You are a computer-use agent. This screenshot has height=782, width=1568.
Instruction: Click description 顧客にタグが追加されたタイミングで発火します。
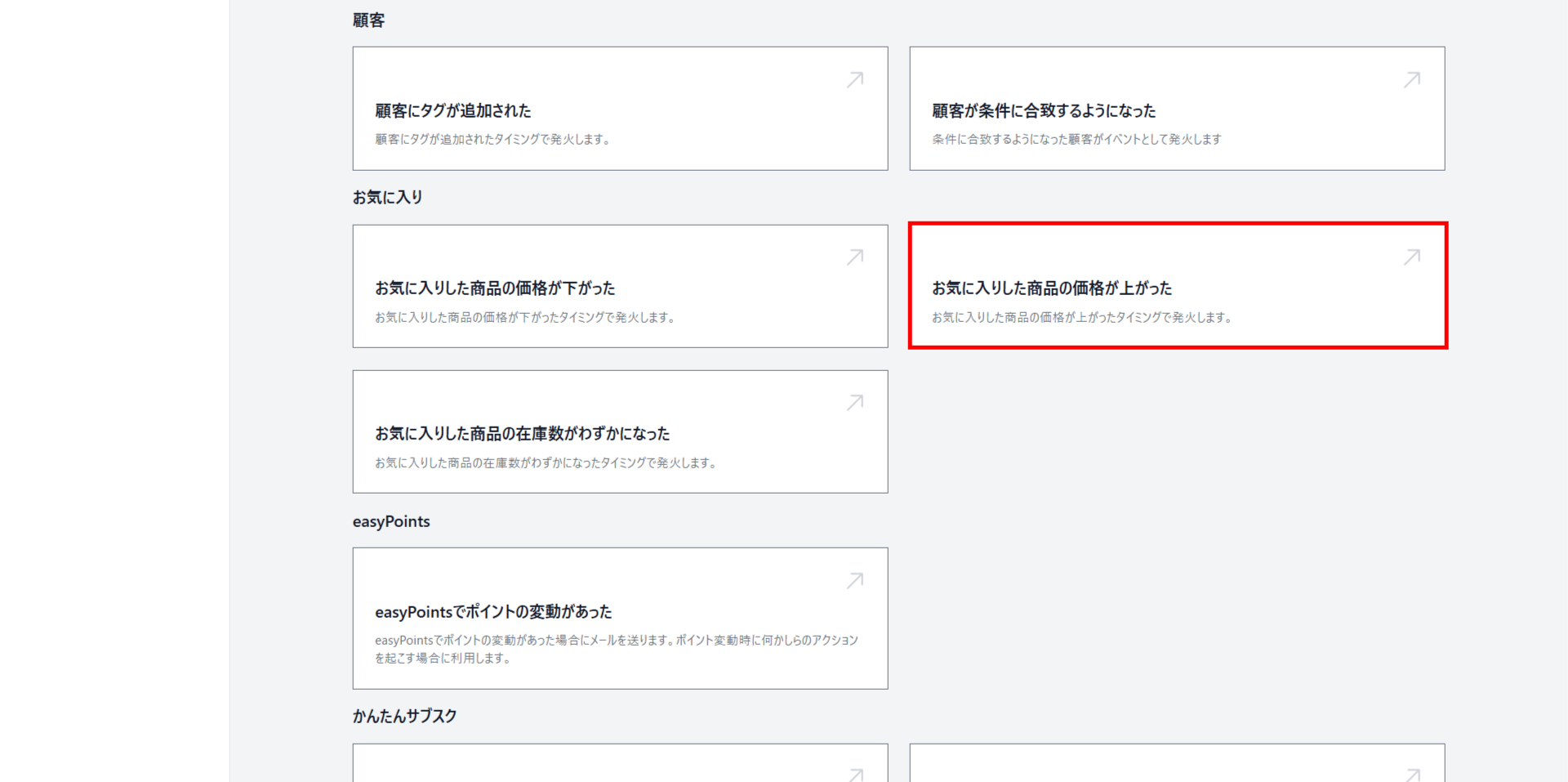tap(493, 139)
